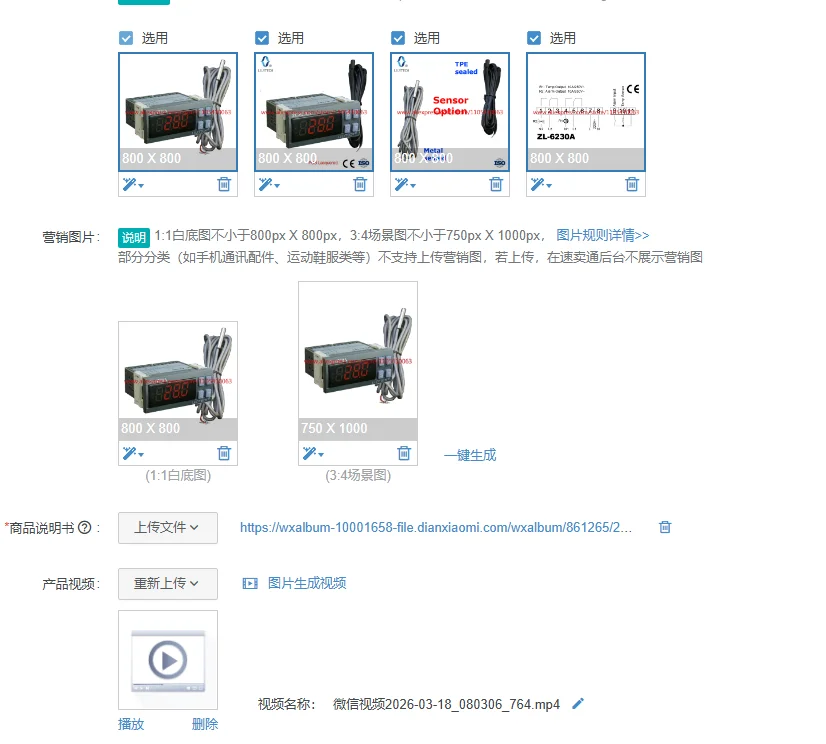The width and height of the screenshot is (826, 744).
Task: Click the (1:1白底图) caption
Action: 178,475
